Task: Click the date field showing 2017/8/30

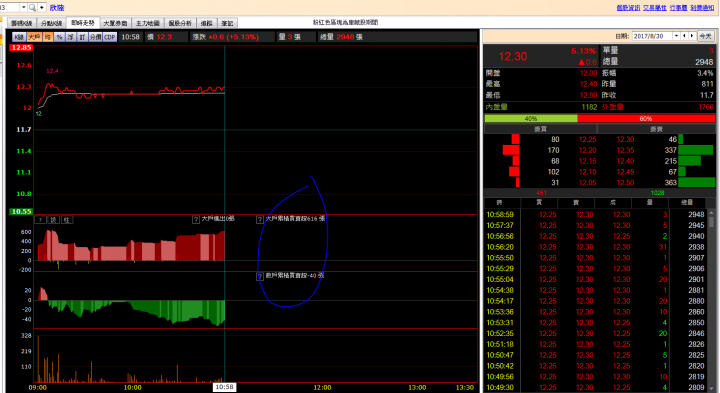Action: (652, 36)
